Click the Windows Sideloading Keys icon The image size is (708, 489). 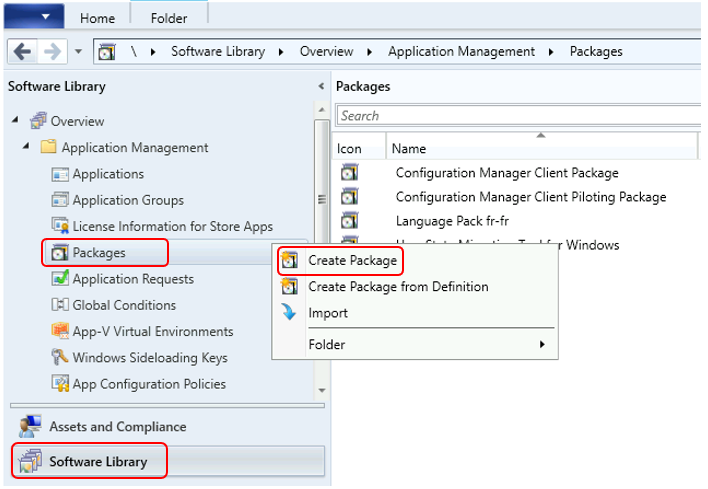[x=60, y=357]
